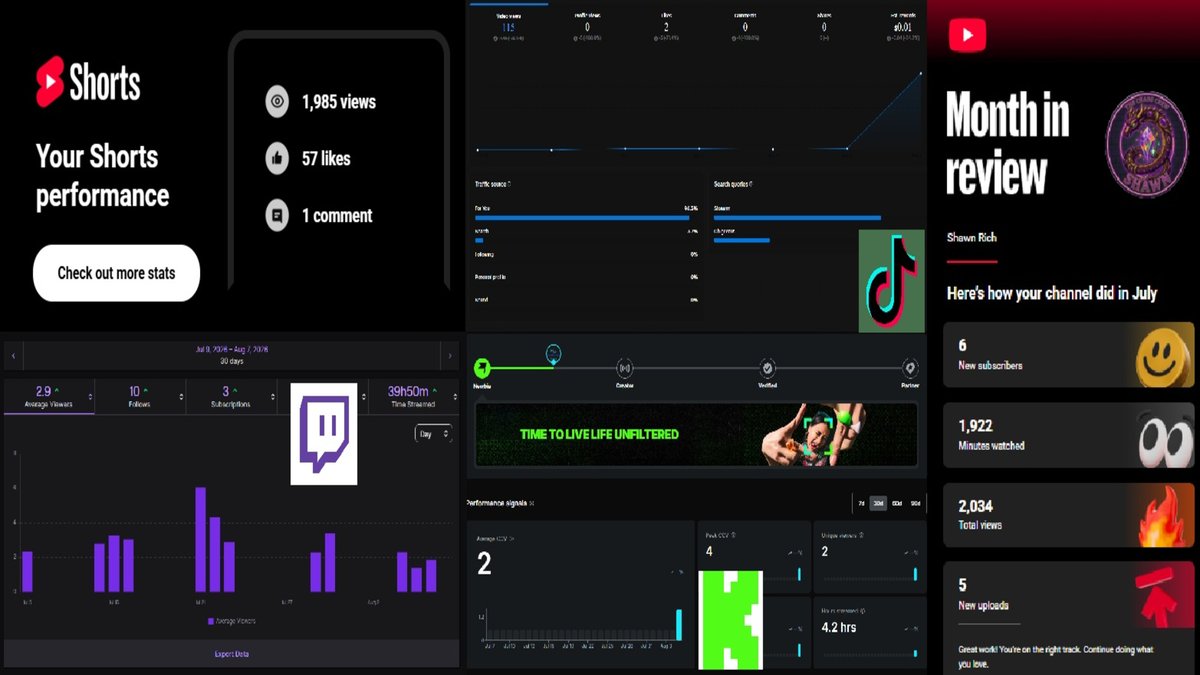The width and height of the screenshot is (1200, 675).
Task: Open Subscriptions metric selector arrows
Action: 273,397
